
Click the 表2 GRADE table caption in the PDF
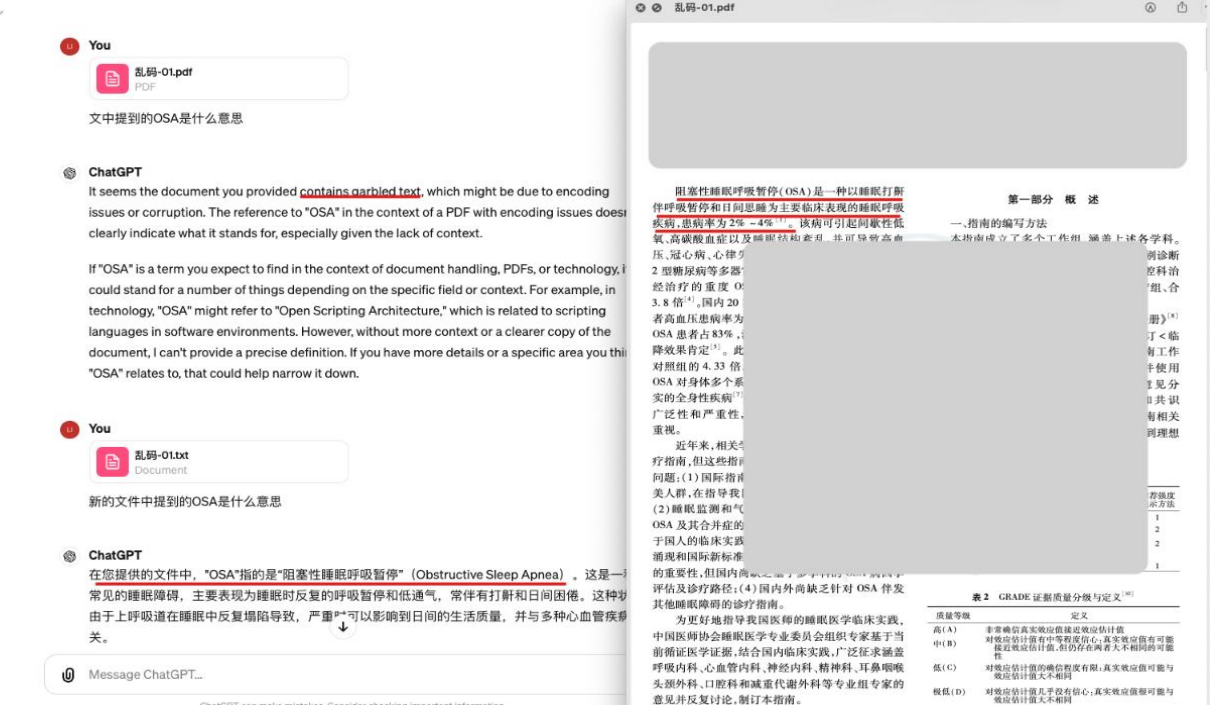1052,596
